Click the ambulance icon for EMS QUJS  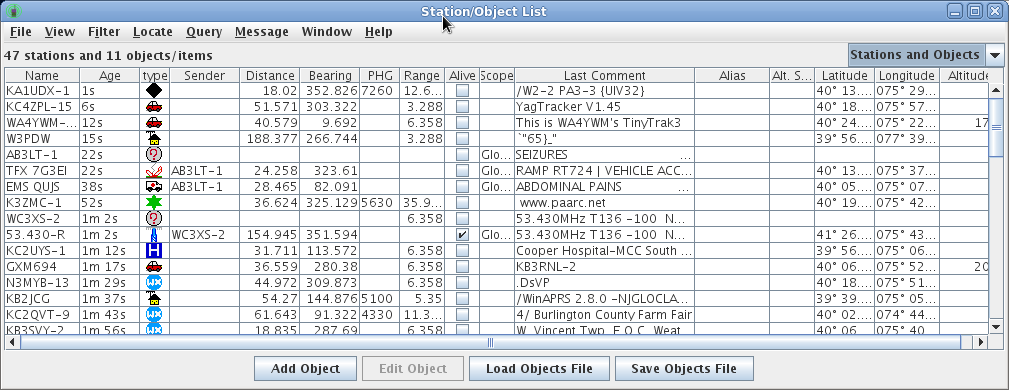pyautogui.click(x=154, y=187)
